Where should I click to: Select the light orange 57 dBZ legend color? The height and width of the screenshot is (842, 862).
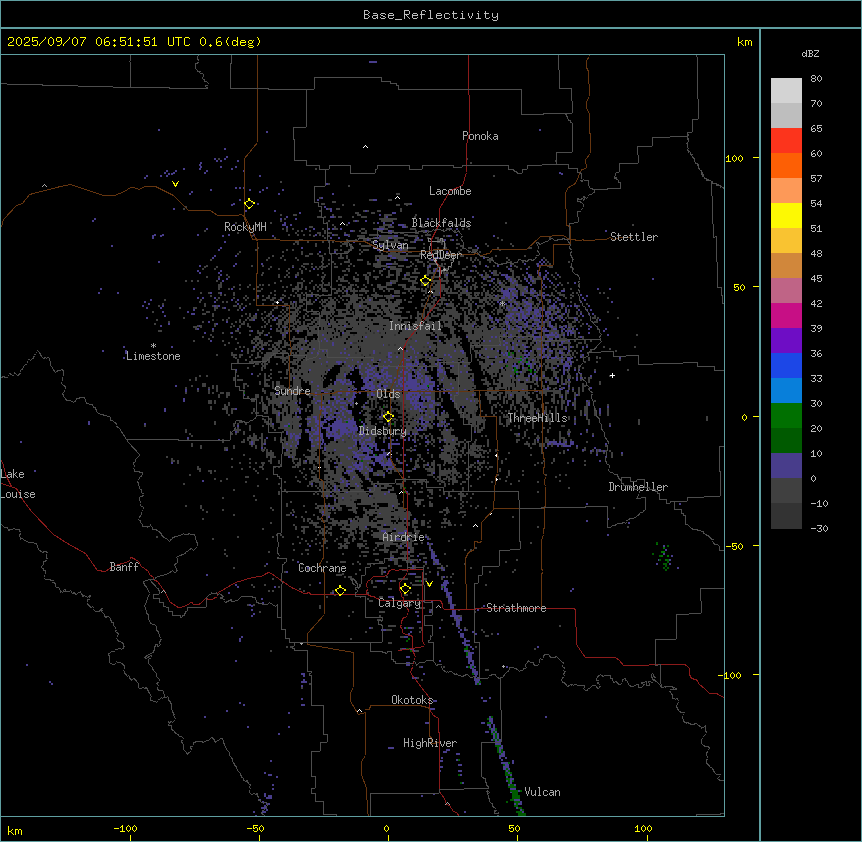click(x=786, y=190)
